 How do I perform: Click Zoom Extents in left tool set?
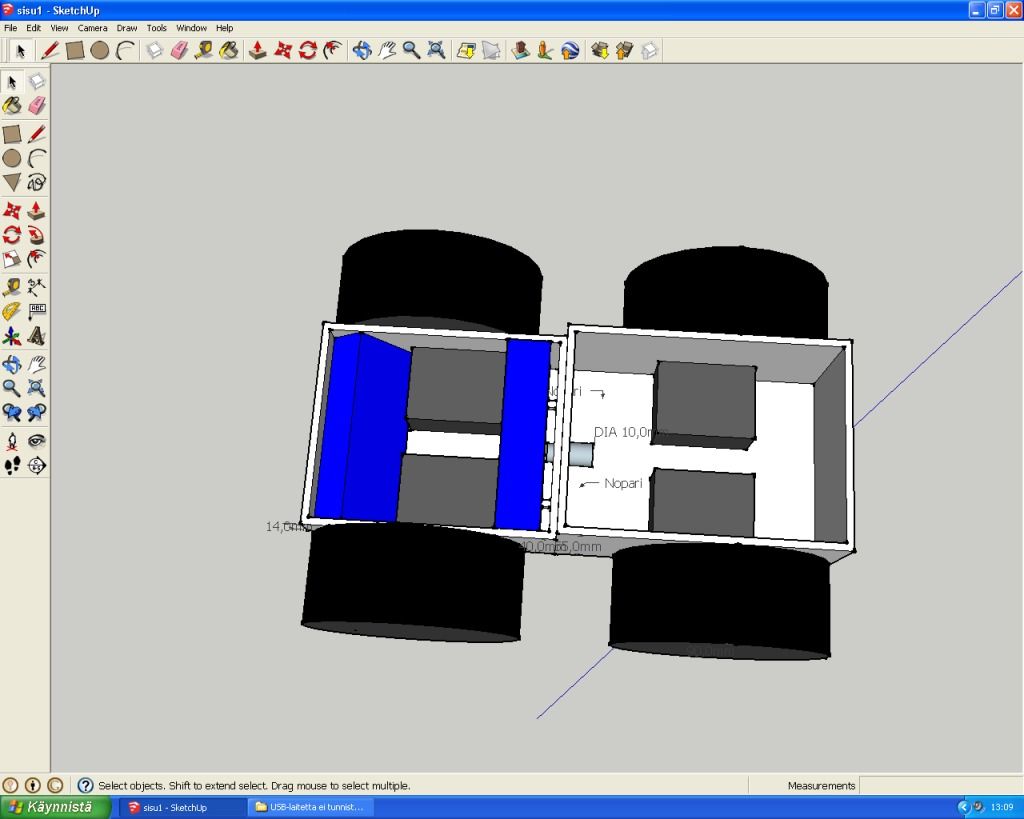pyautogui.click(x=37, y=388)
